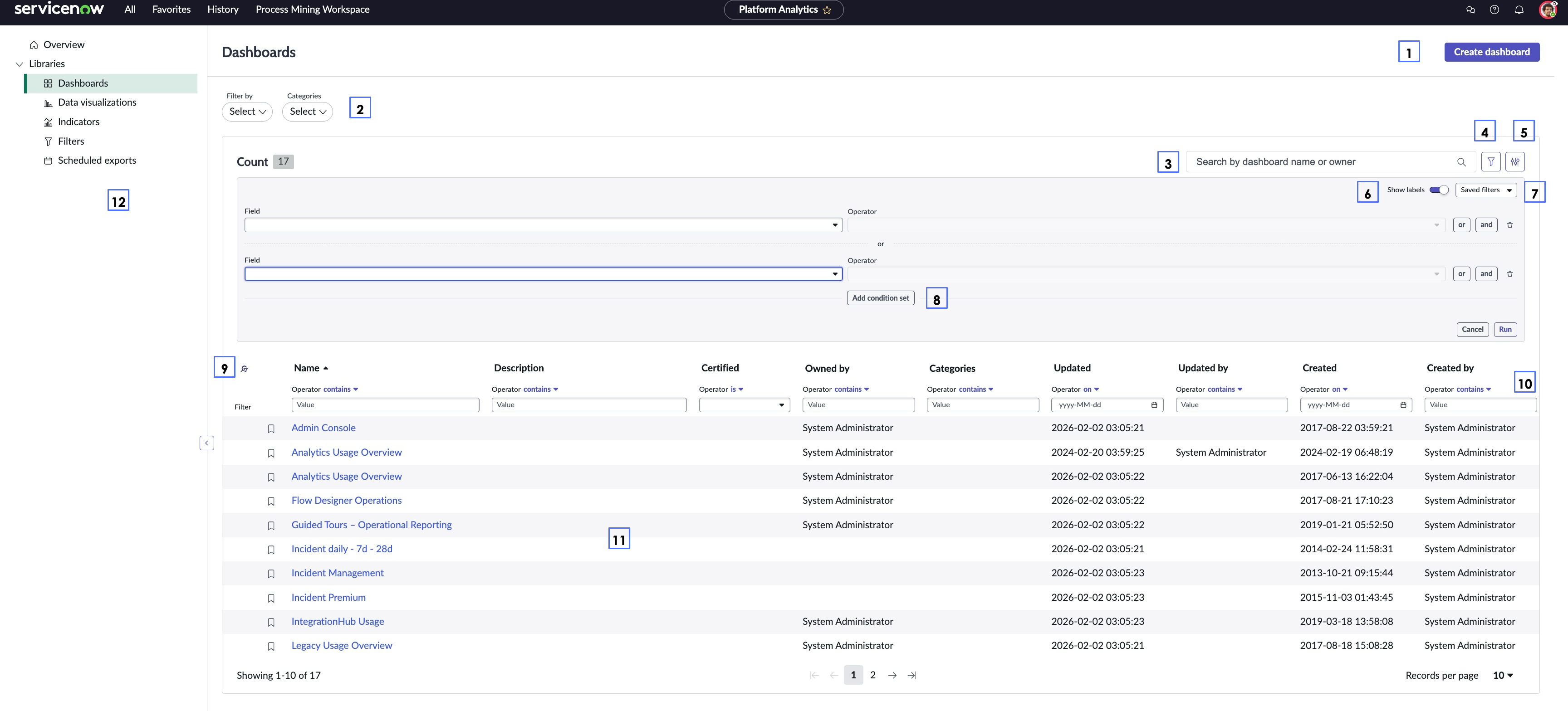Change the Owned by column operator
This screenshot has height=711, width=1568.
(852, 389)
